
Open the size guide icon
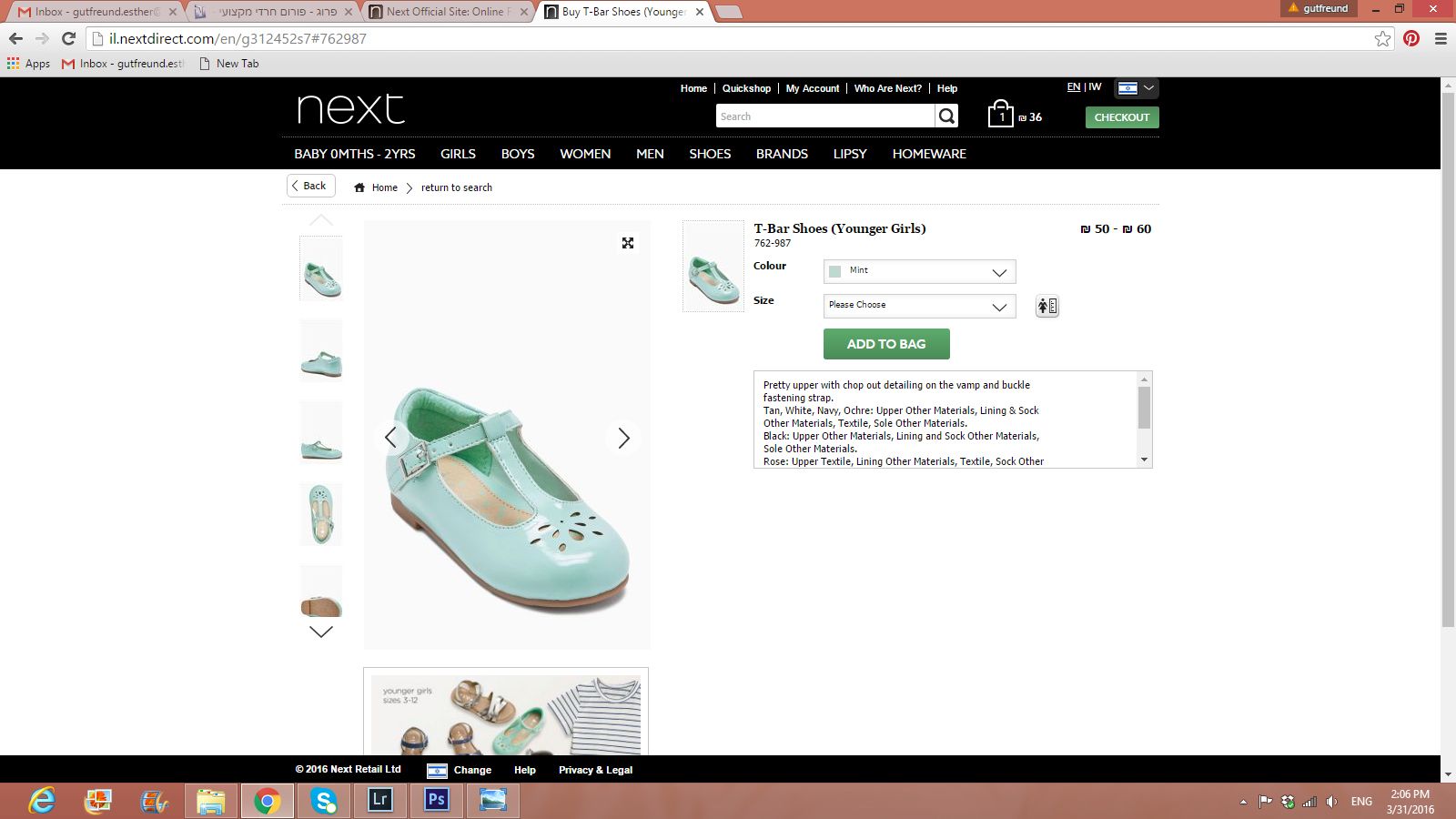[x=1047, y=307]
